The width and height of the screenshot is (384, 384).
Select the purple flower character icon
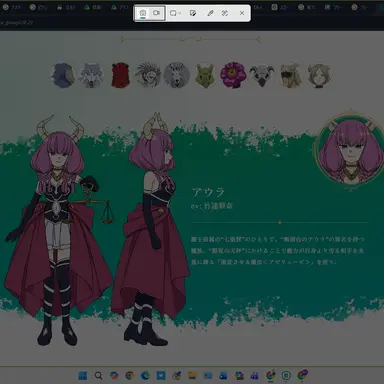[x=233, y=75]
